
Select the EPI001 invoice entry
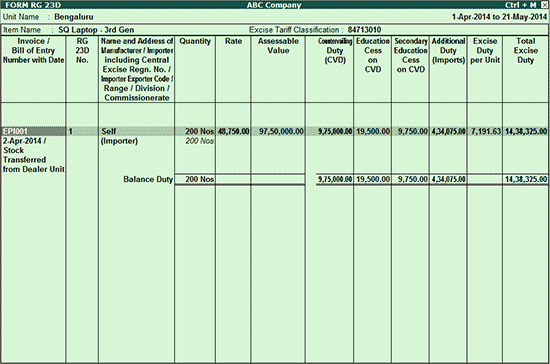pos(15,131)
